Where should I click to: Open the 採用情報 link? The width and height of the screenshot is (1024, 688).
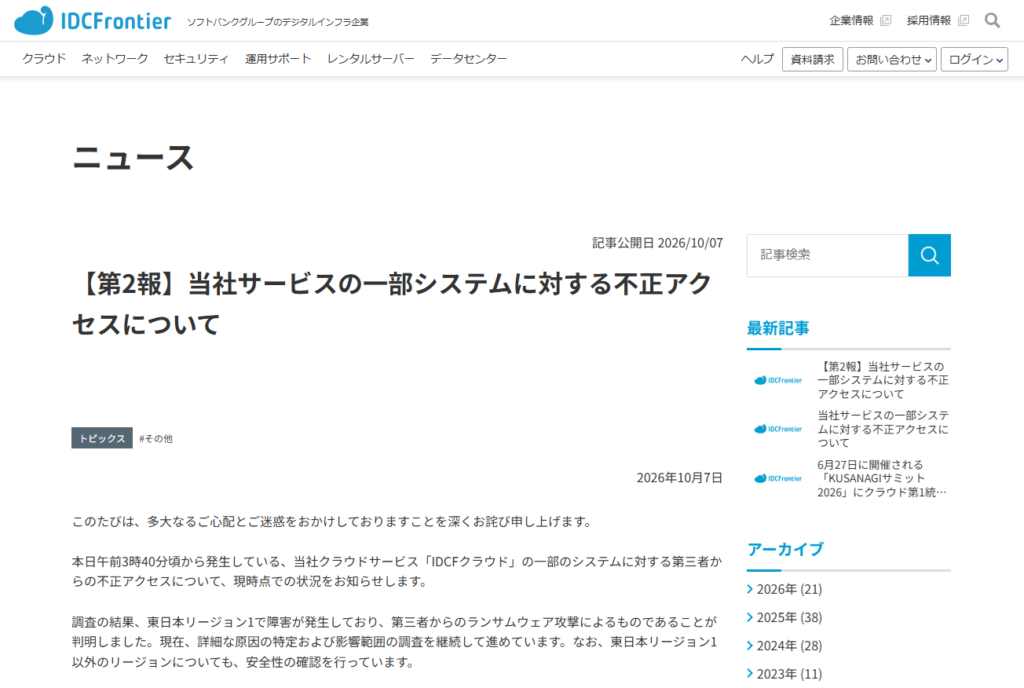click(x=929, y=21)
